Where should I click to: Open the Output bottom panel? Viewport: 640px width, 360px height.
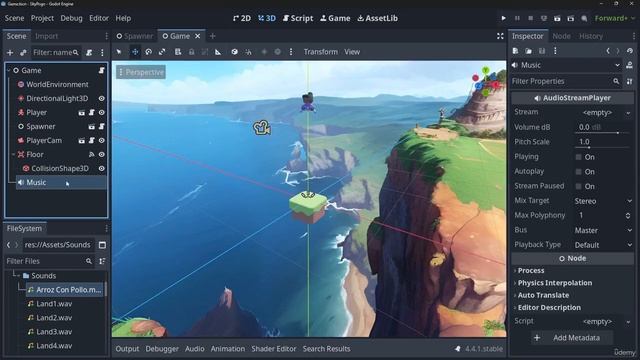(x=127, y=349)
